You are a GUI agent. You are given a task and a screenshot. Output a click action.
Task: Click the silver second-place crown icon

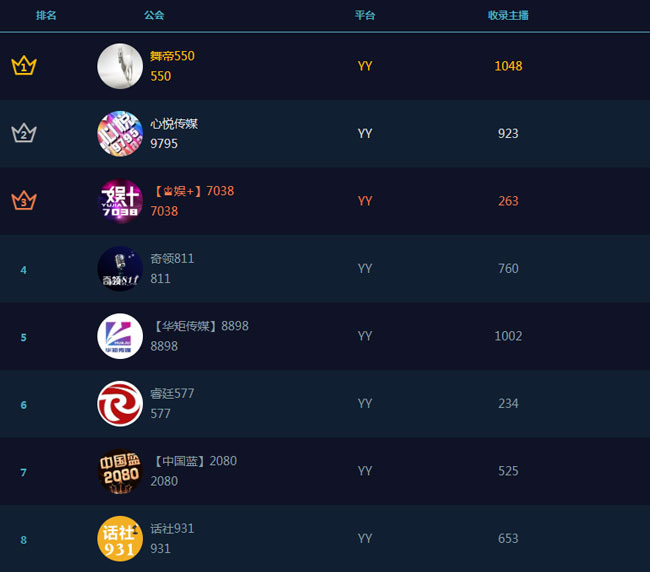(24, 133)
